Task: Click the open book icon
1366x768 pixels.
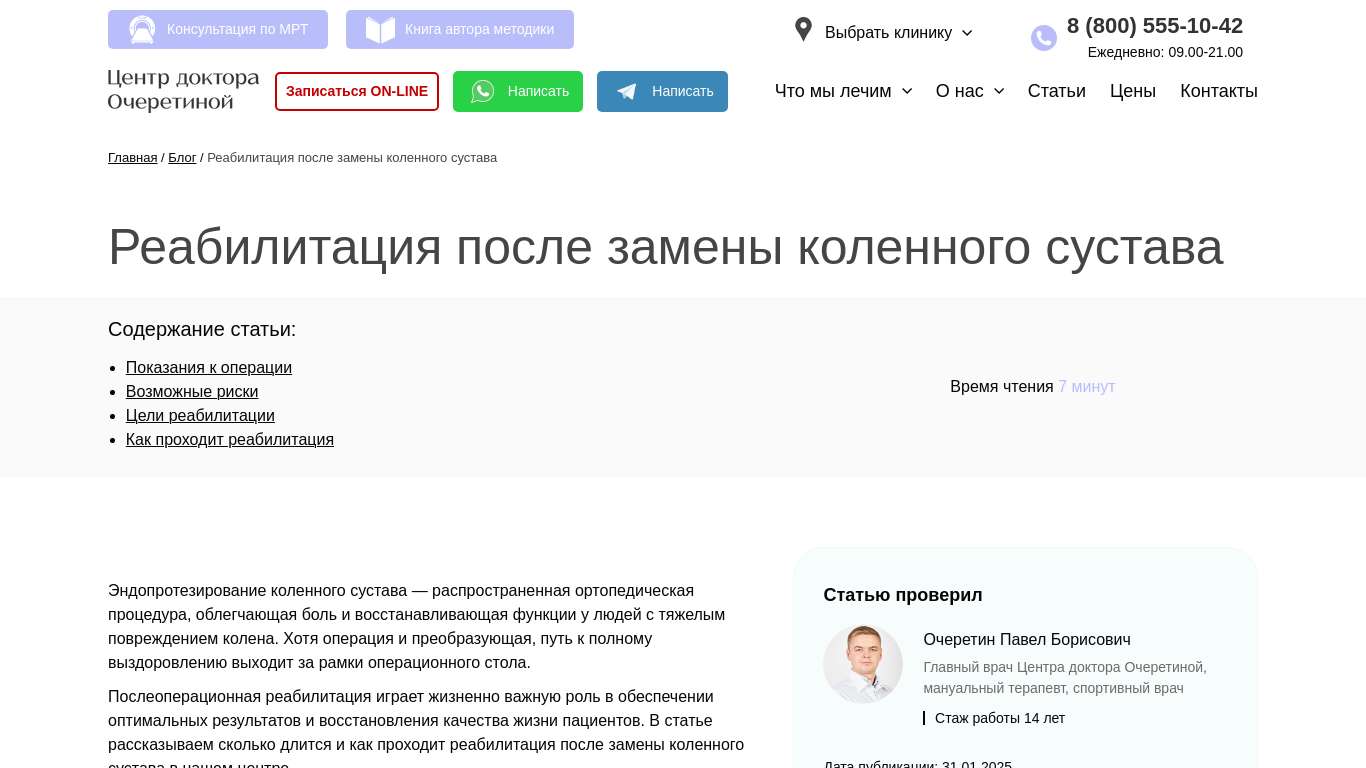Action: 380,30
